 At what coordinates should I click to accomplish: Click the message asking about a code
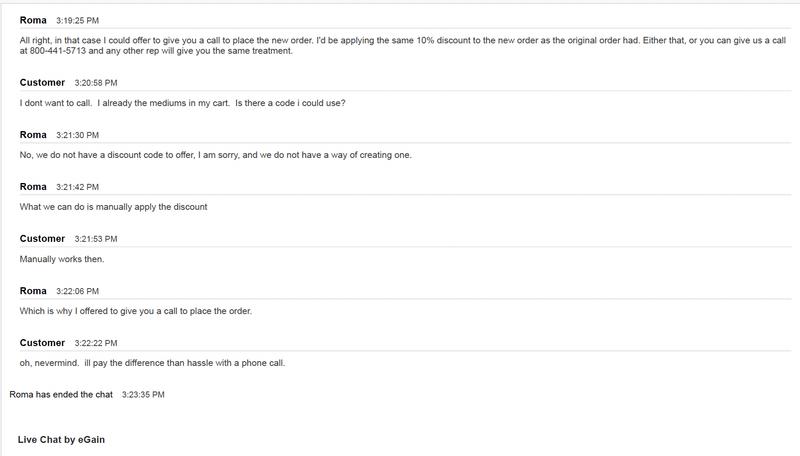[183, 103]
